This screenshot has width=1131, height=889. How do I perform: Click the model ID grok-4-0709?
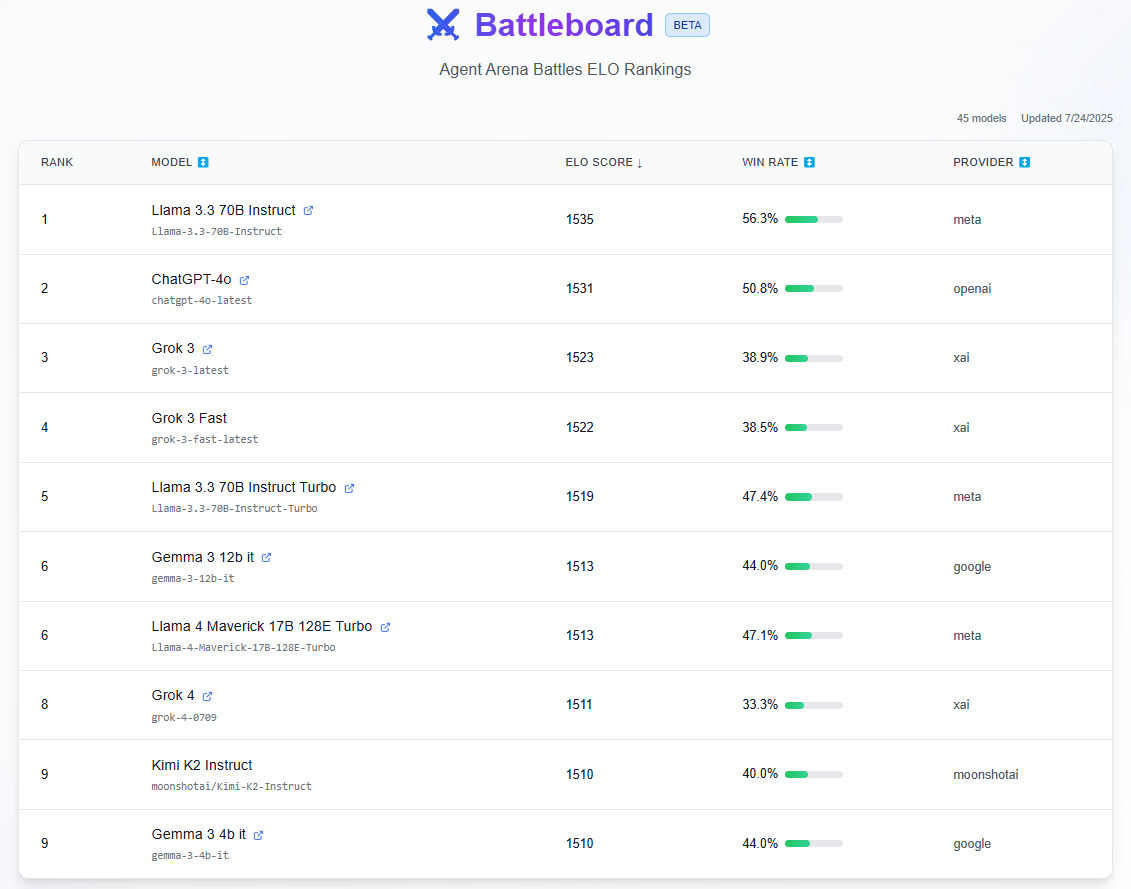point(184,717)
